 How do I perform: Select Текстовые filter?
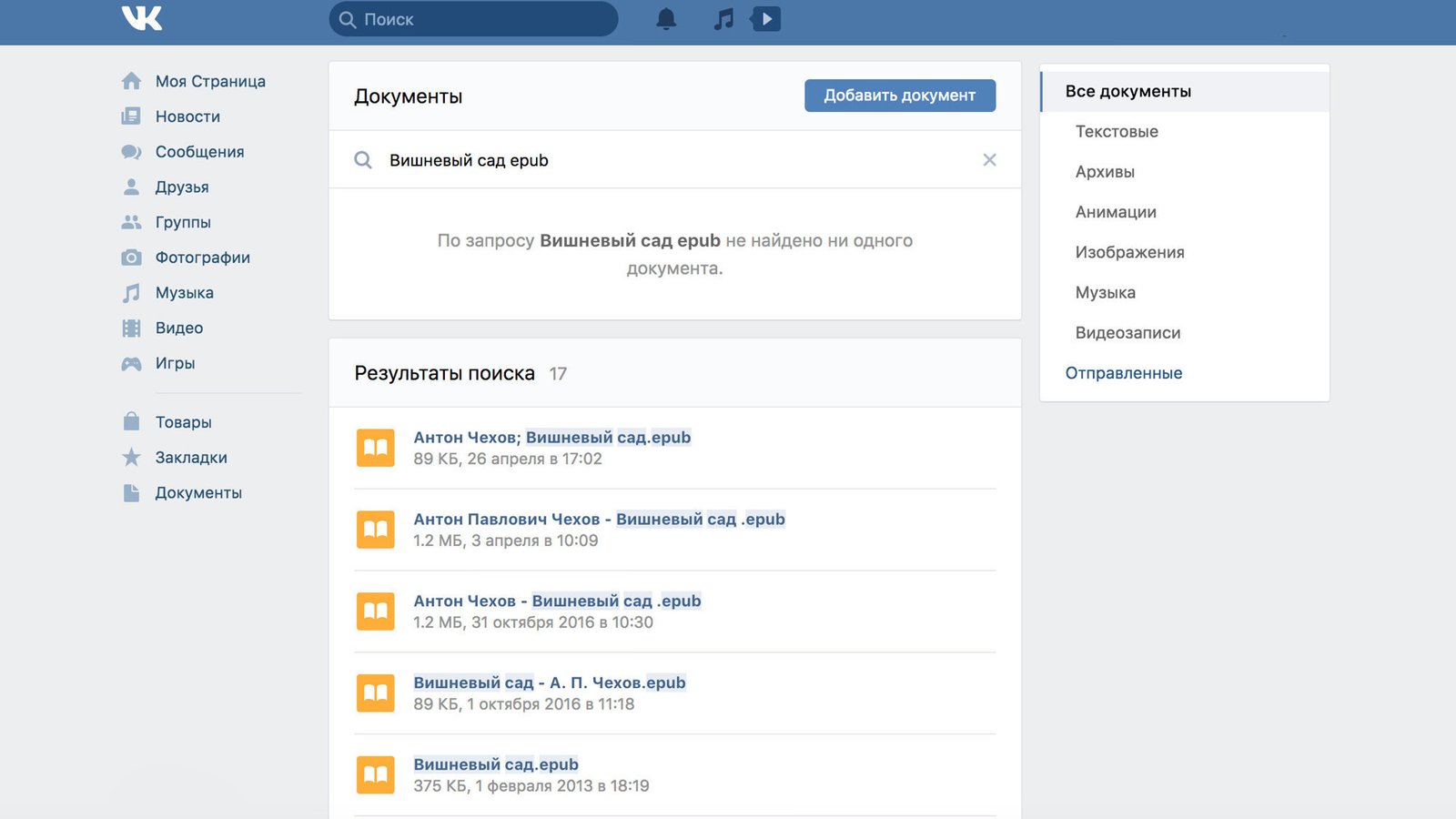(x=1117, y=131)
